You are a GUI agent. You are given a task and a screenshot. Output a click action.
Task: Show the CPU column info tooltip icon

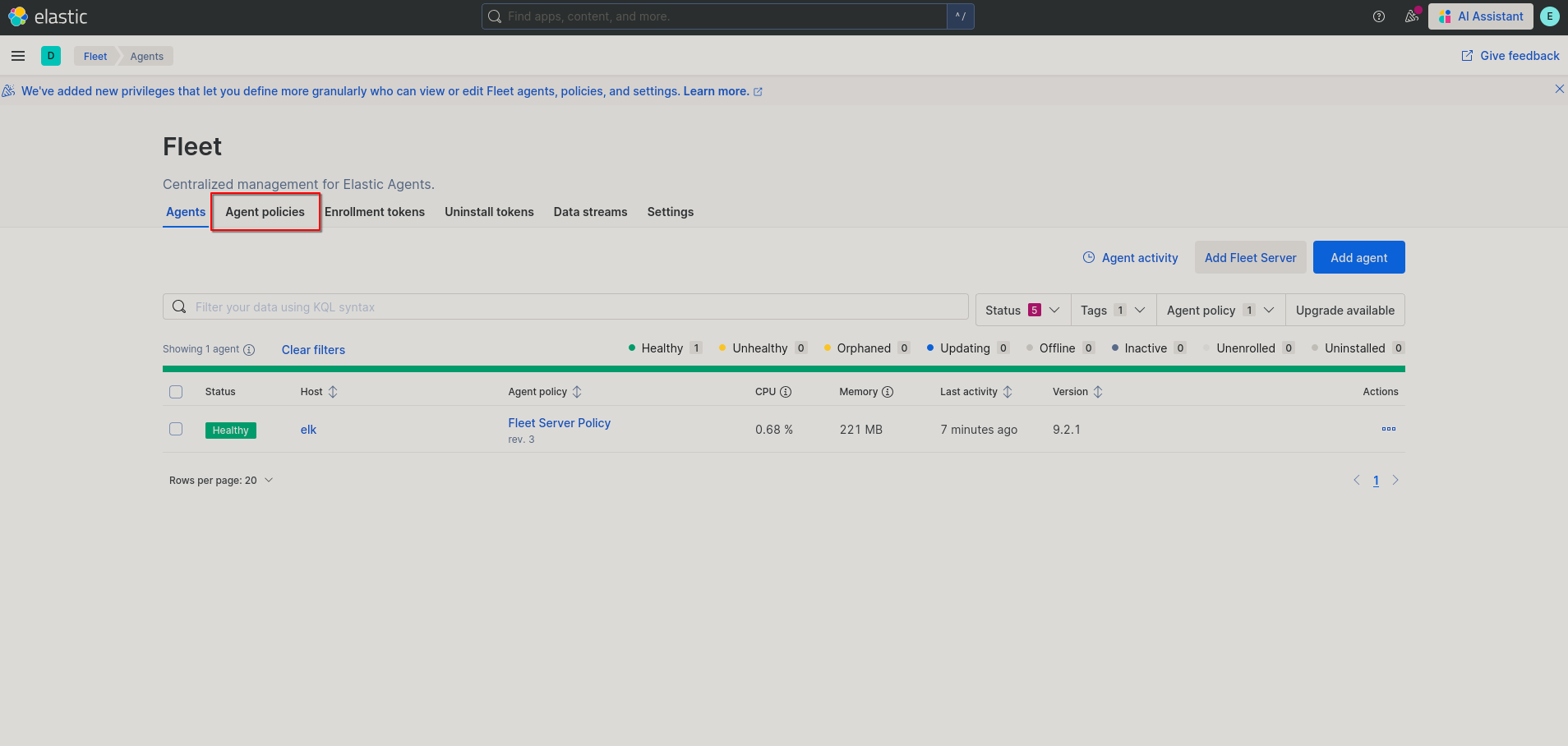786,392
